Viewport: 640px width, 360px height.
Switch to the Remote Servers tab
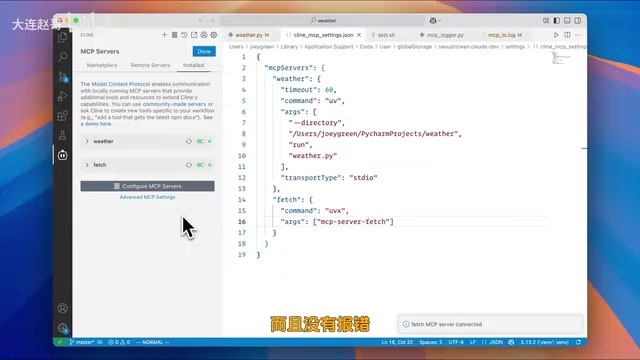tap(150, 65)
